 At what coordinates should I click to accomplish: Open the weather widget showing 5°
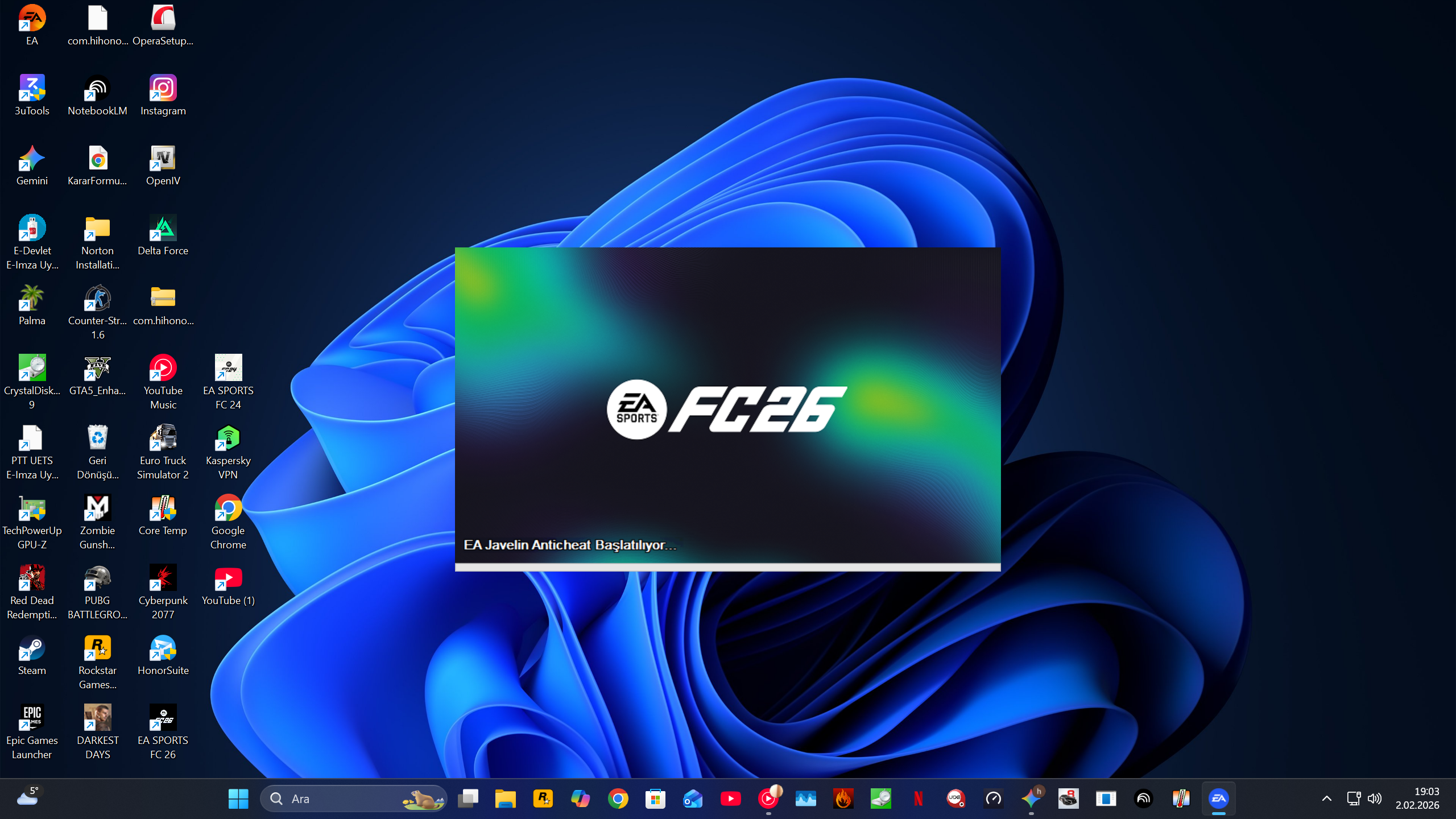point(27,797)
